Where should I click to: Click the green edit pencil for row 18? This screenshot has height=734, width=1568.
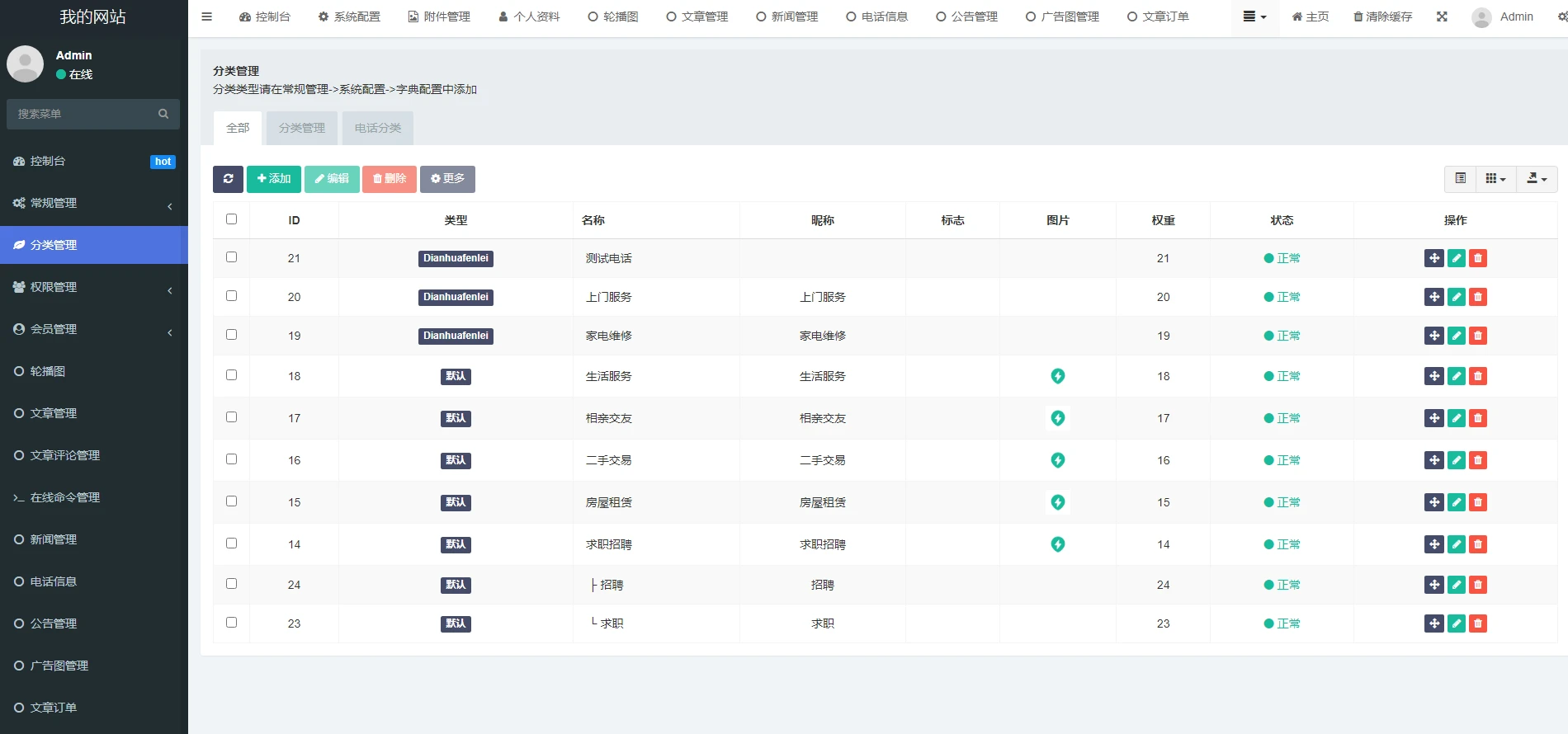(1457, 376)
